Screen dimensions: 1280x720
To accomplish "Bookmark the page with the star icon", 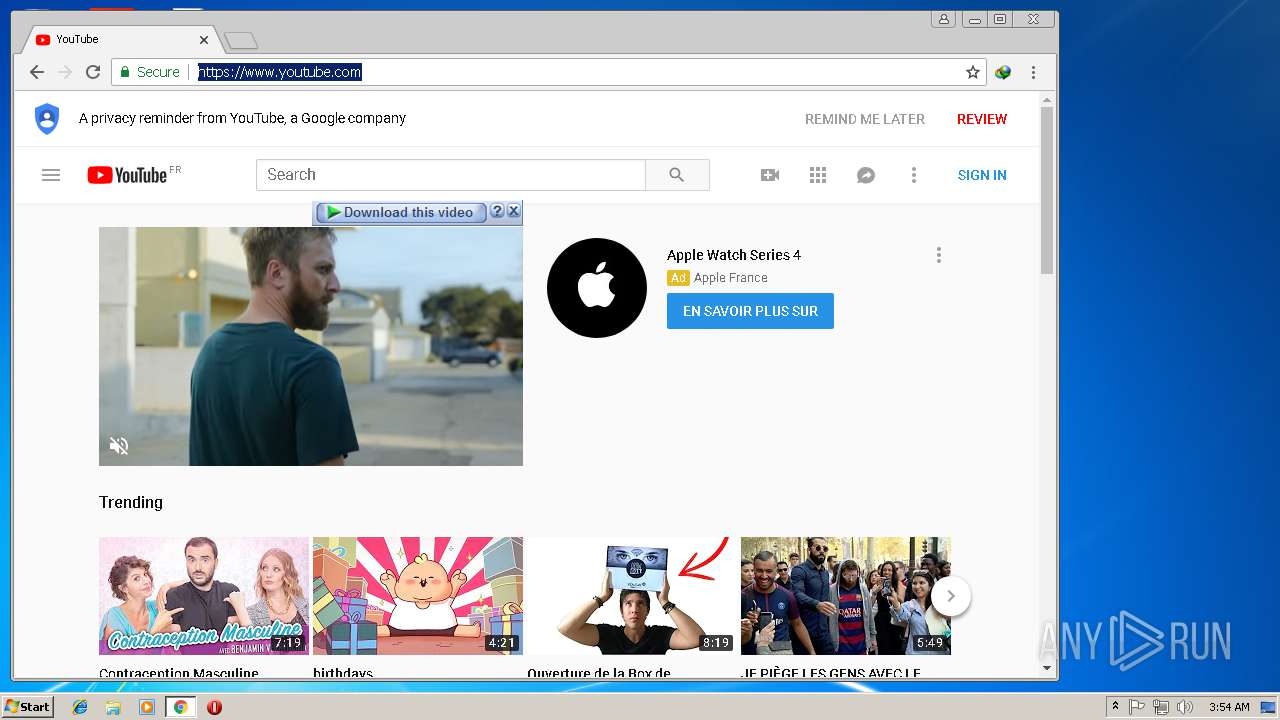I will (972, 72).
